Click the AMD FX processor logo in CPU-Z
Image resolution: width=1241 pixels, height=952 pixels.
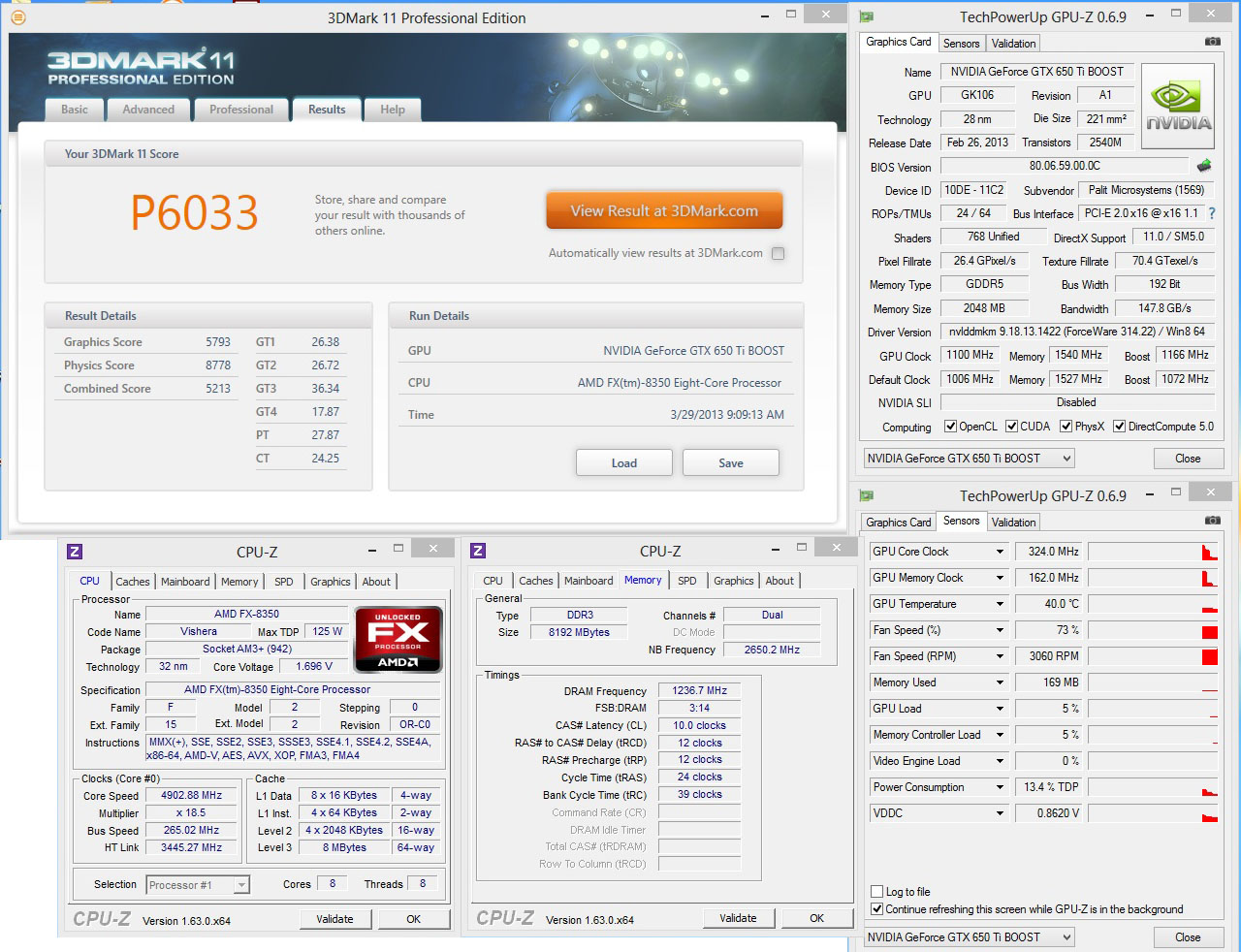[398, 640]
